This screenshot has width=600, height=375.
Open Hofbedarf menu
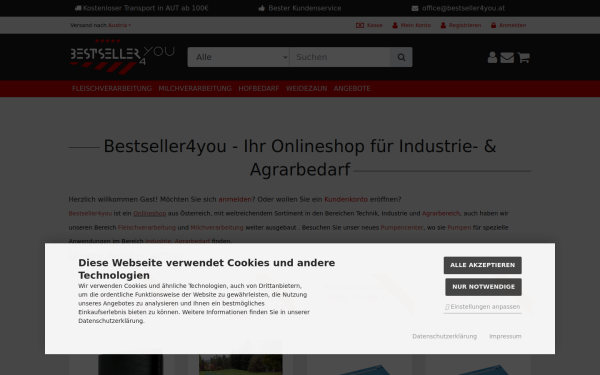coord(259,89)
